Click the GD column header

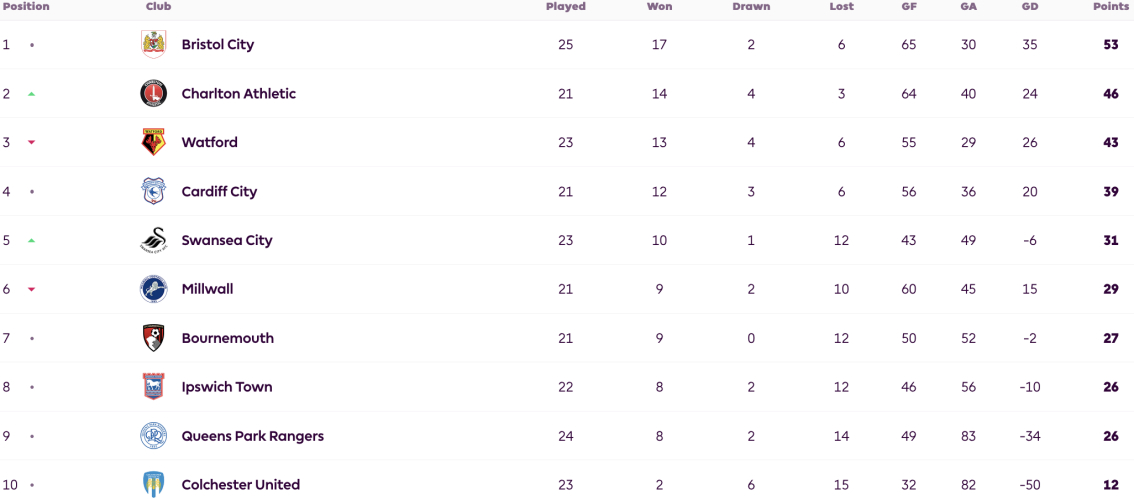1030,7
